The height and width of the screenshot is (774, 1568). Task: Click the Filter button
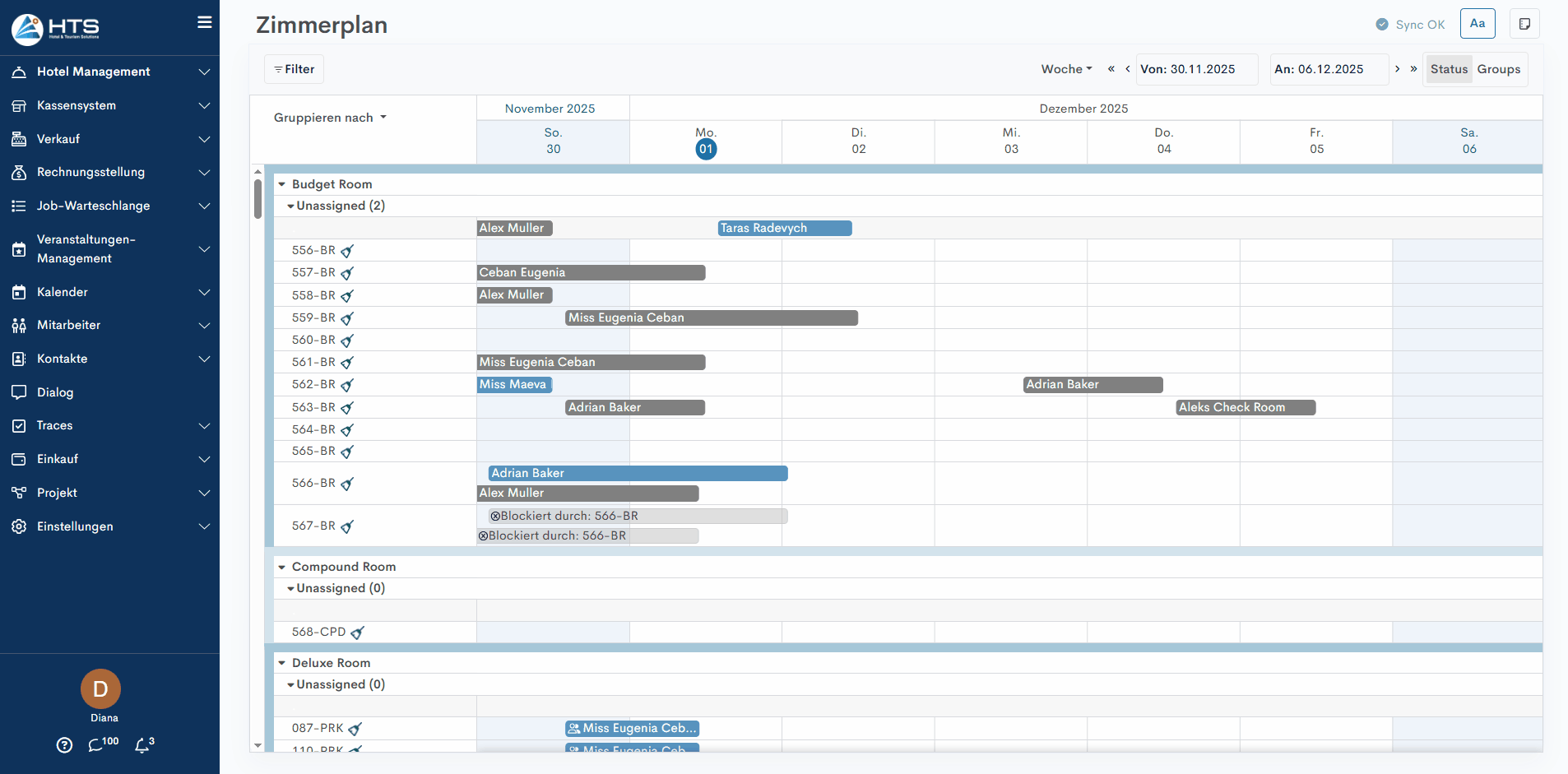(x=294, y=69)
